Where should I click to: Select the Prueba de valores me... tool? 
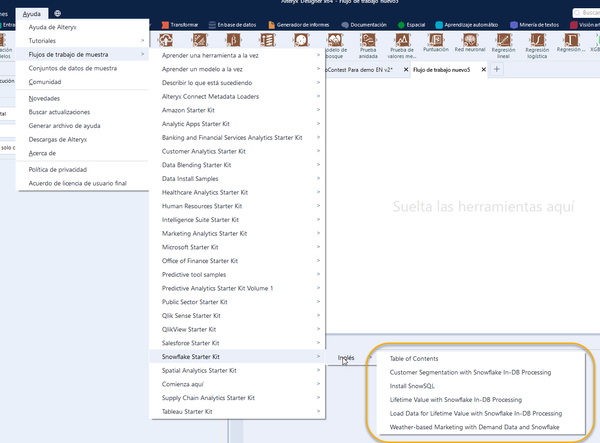tap(402, 46)
